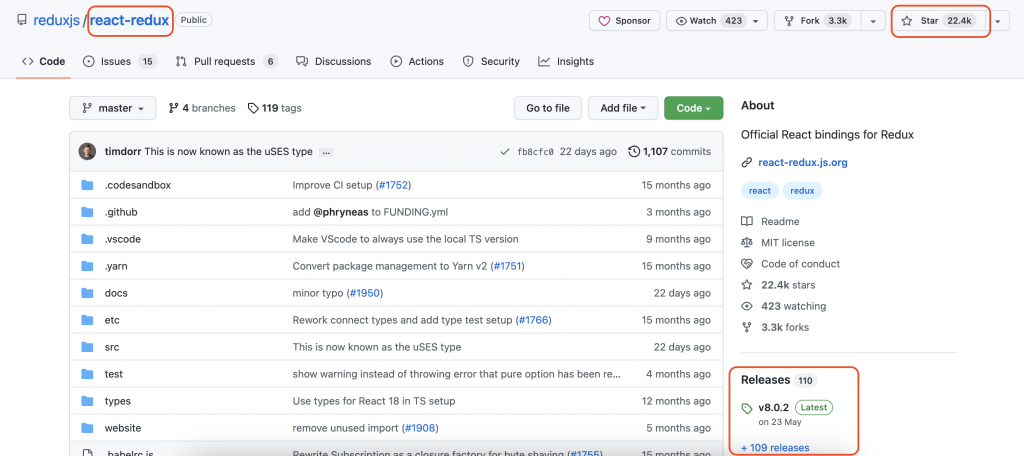Click the folder icon next to src

(x=88, y=347)
